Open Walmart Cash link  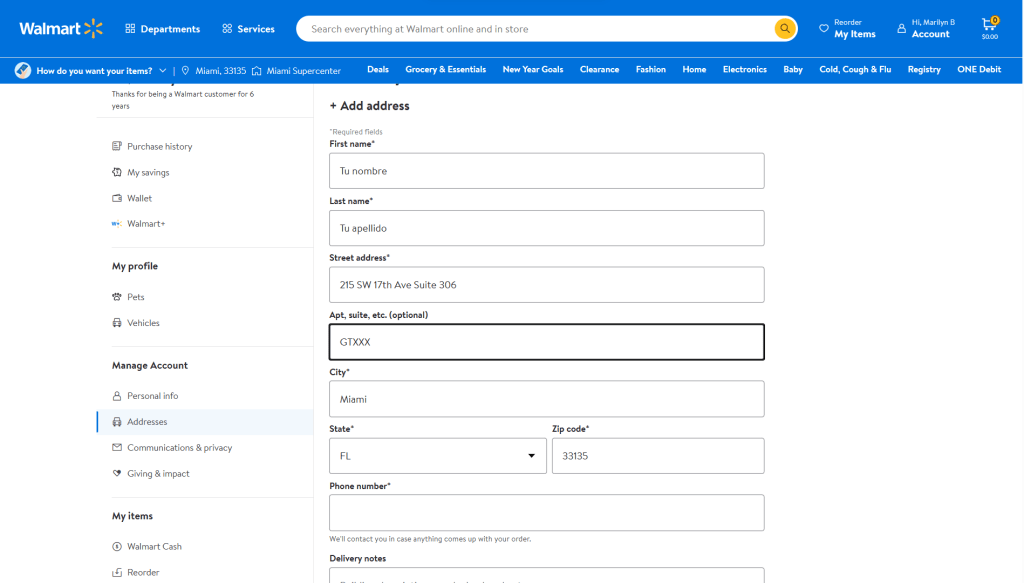pyautogui.click(x=154, y=546)
